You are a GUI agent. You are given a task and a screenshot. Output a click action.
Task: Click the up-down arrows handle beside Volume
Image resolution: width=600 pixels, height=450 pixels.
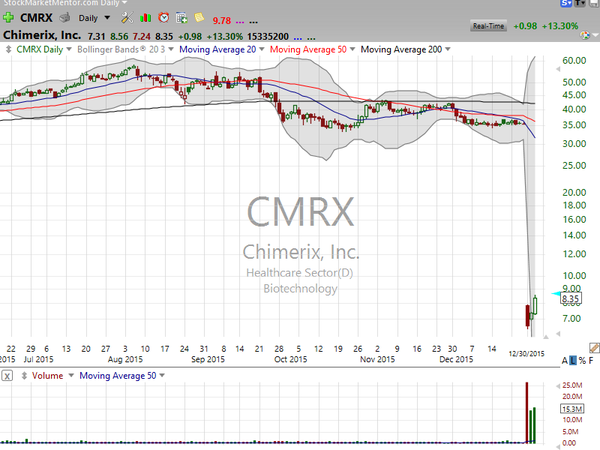pyautogui.click(x=24, y=376)
